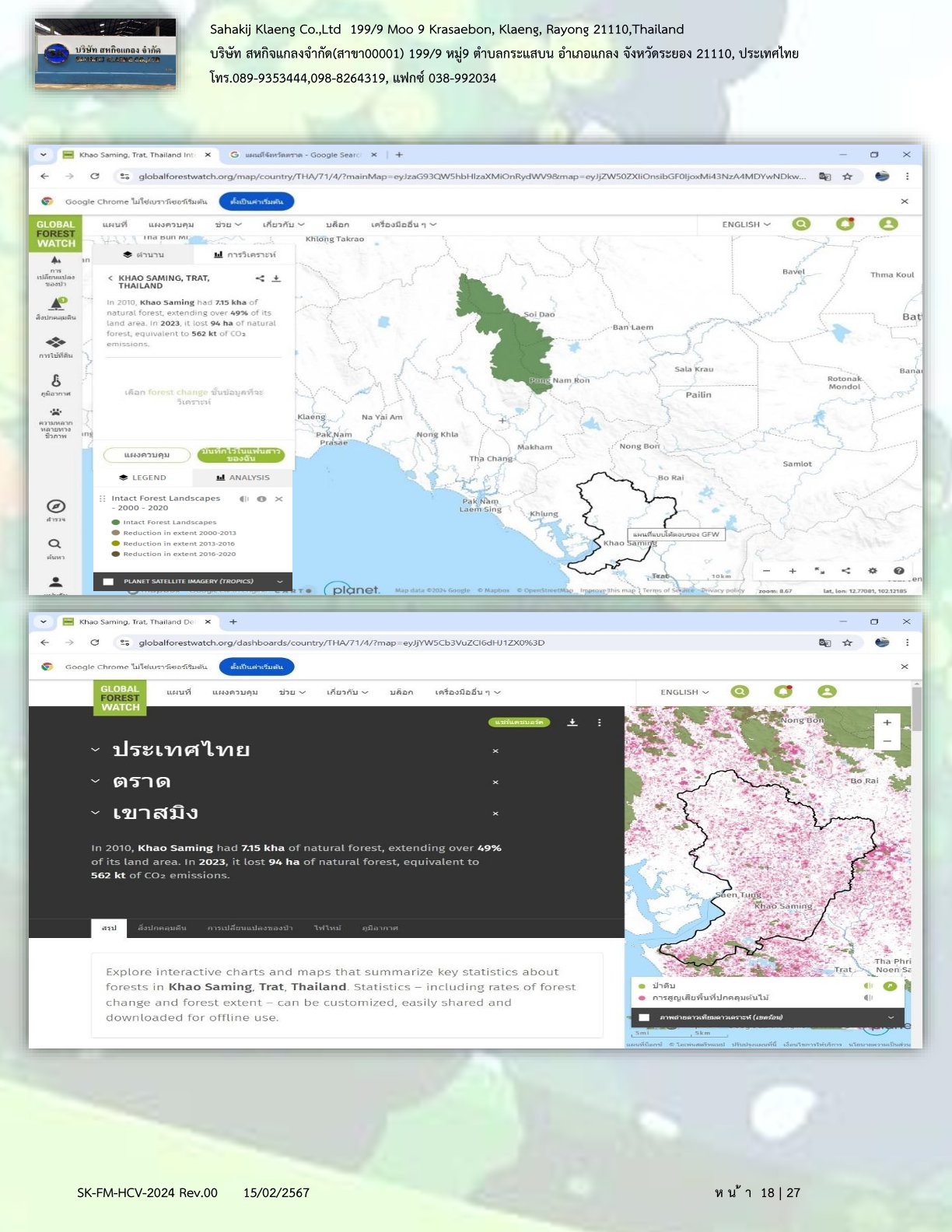The height and width of the screenshot is (1232, 952).
Task: Share the Khao Saming analysis via the share icon
Action: coord(260,278)
